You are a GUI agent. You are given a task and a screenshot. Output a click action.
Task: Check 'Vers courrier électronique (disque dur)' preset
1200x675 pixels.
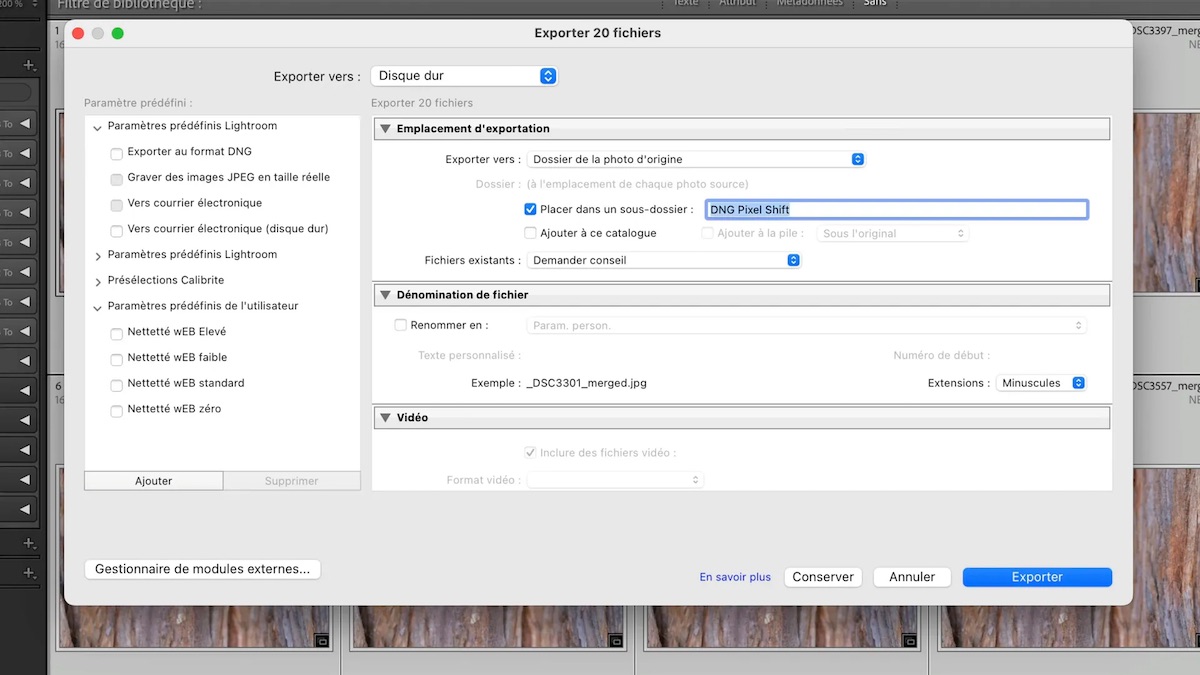(x=117, y=230)
